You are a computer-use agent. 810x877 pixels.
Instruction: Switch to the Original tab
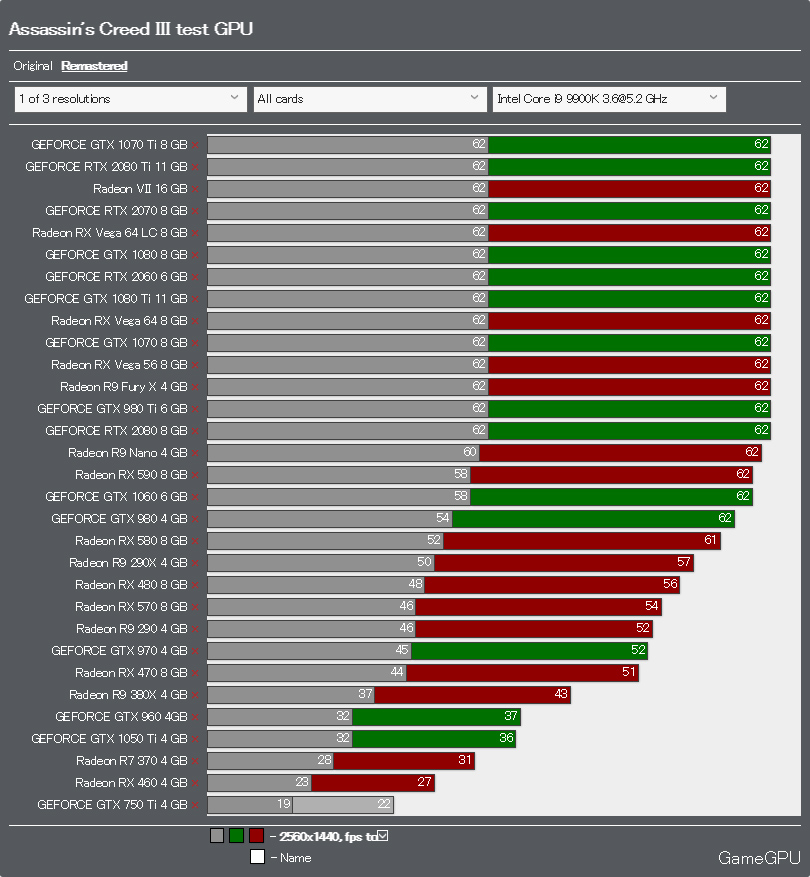[x=32, y=66]
